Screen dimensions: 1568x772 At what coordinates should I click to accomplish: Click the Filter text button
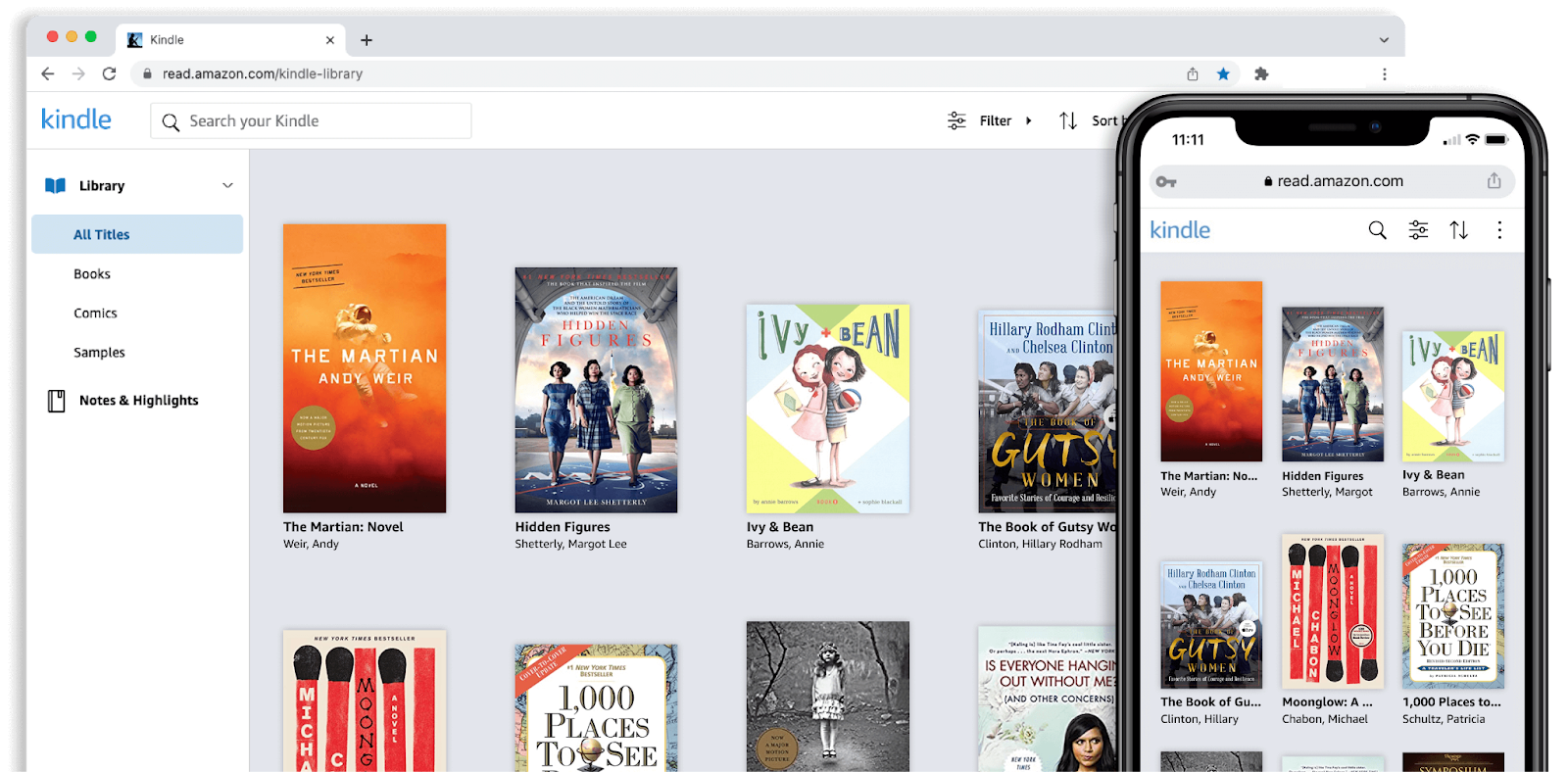pyautogui.click(x=996, y=121)
